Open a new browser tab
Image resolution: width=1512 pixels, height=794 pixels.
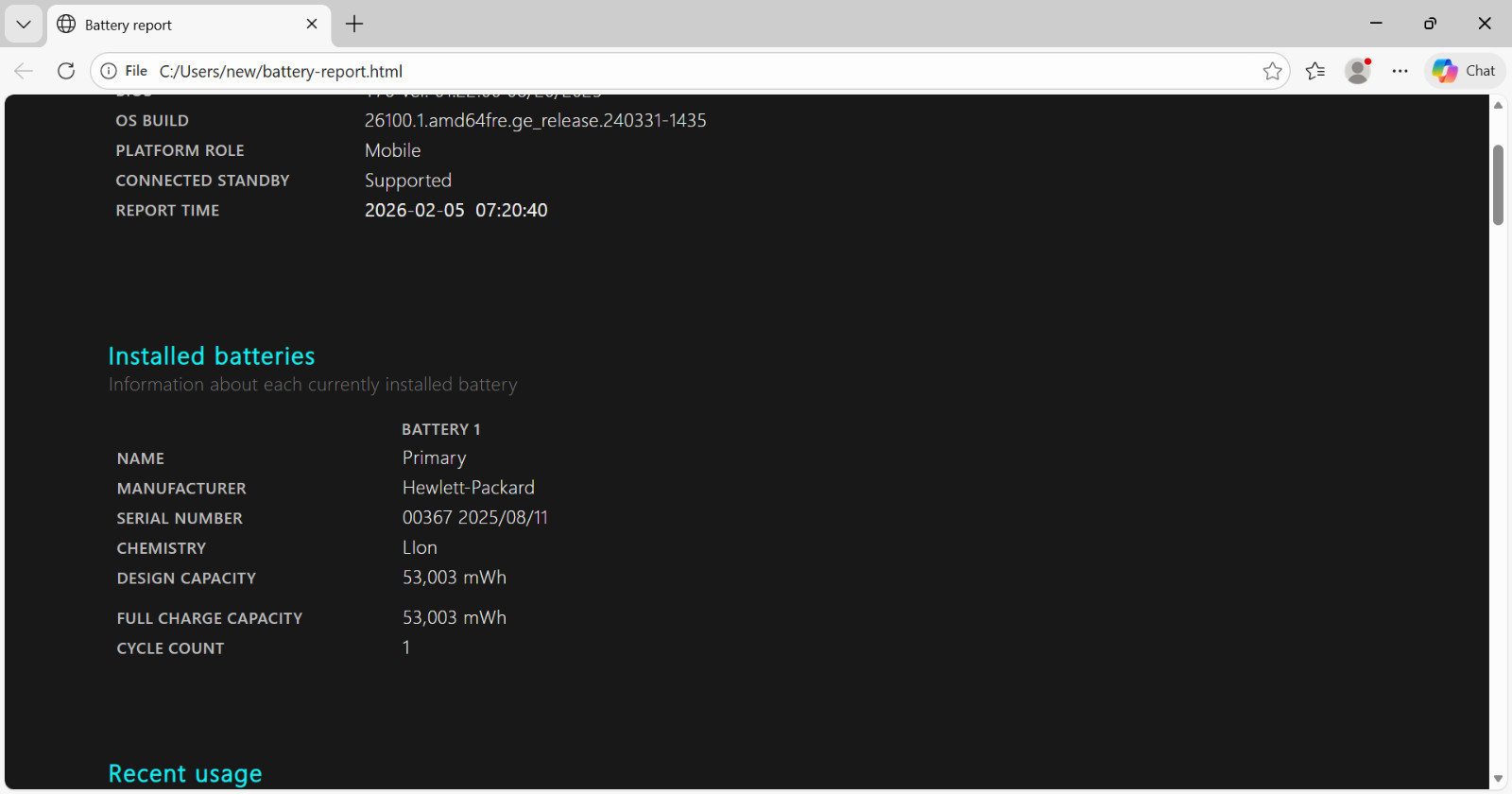tap(354, 25)
